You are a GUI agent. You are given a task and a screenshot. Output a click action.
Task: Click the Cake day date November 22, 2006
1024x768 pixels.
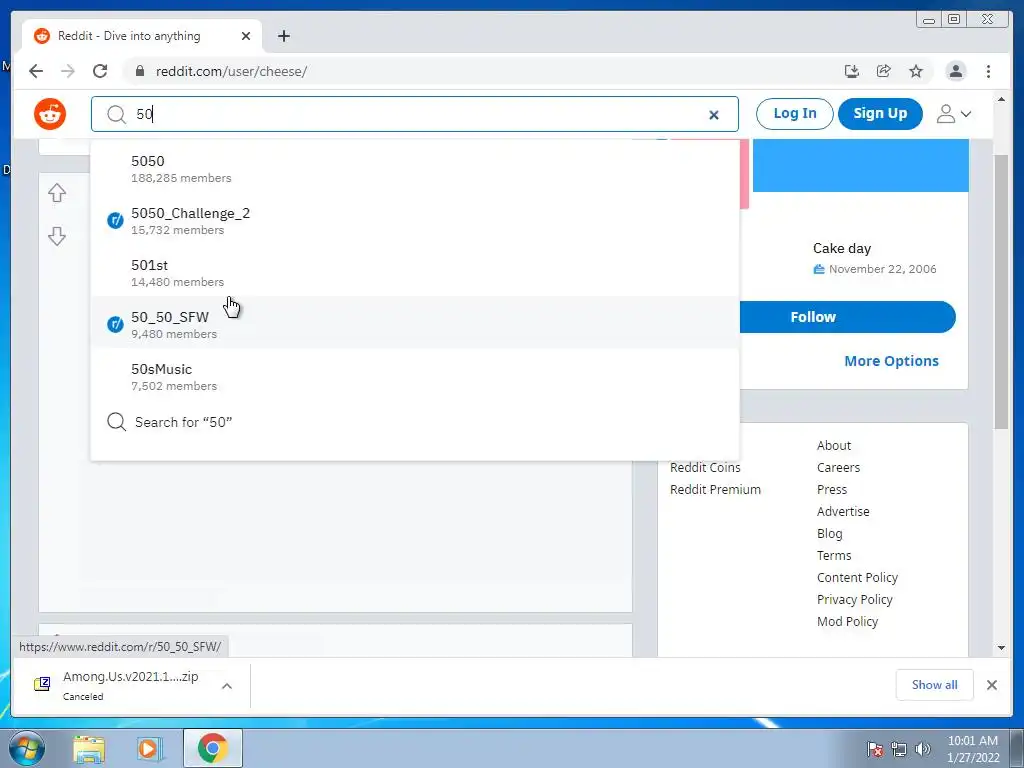pos(882,269)
